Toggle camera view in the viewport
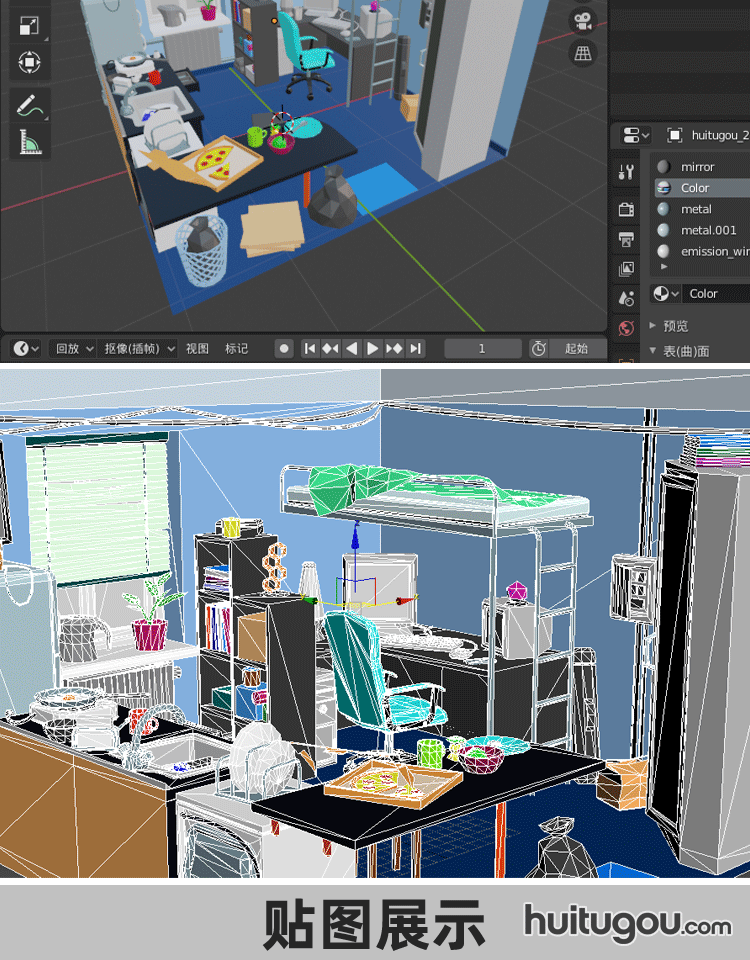Viewport: 750px width, 960px height. pyautogui.click(x=582, y=21)
